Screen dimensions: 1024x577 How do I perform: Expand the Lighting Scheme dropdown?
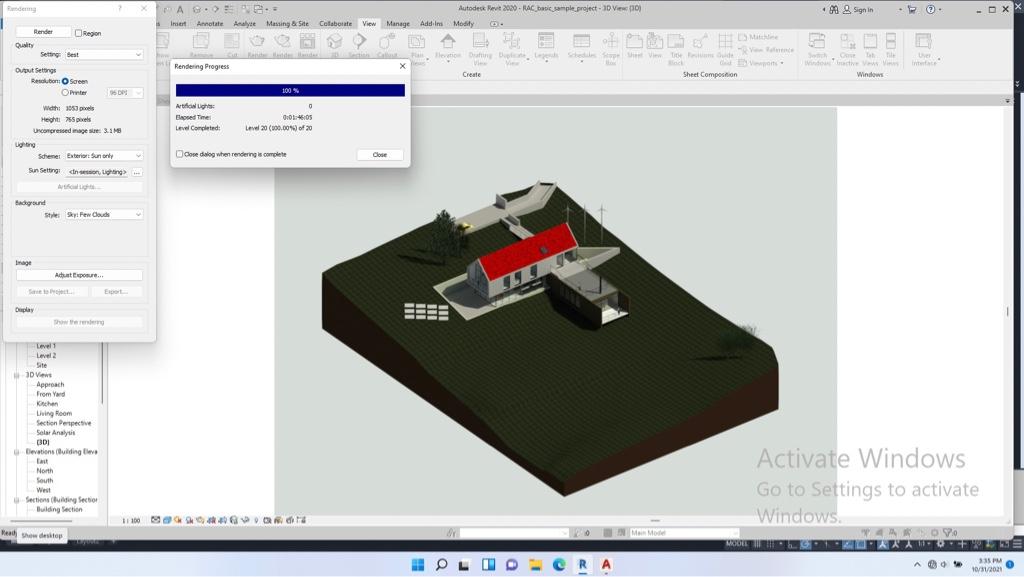104,156
